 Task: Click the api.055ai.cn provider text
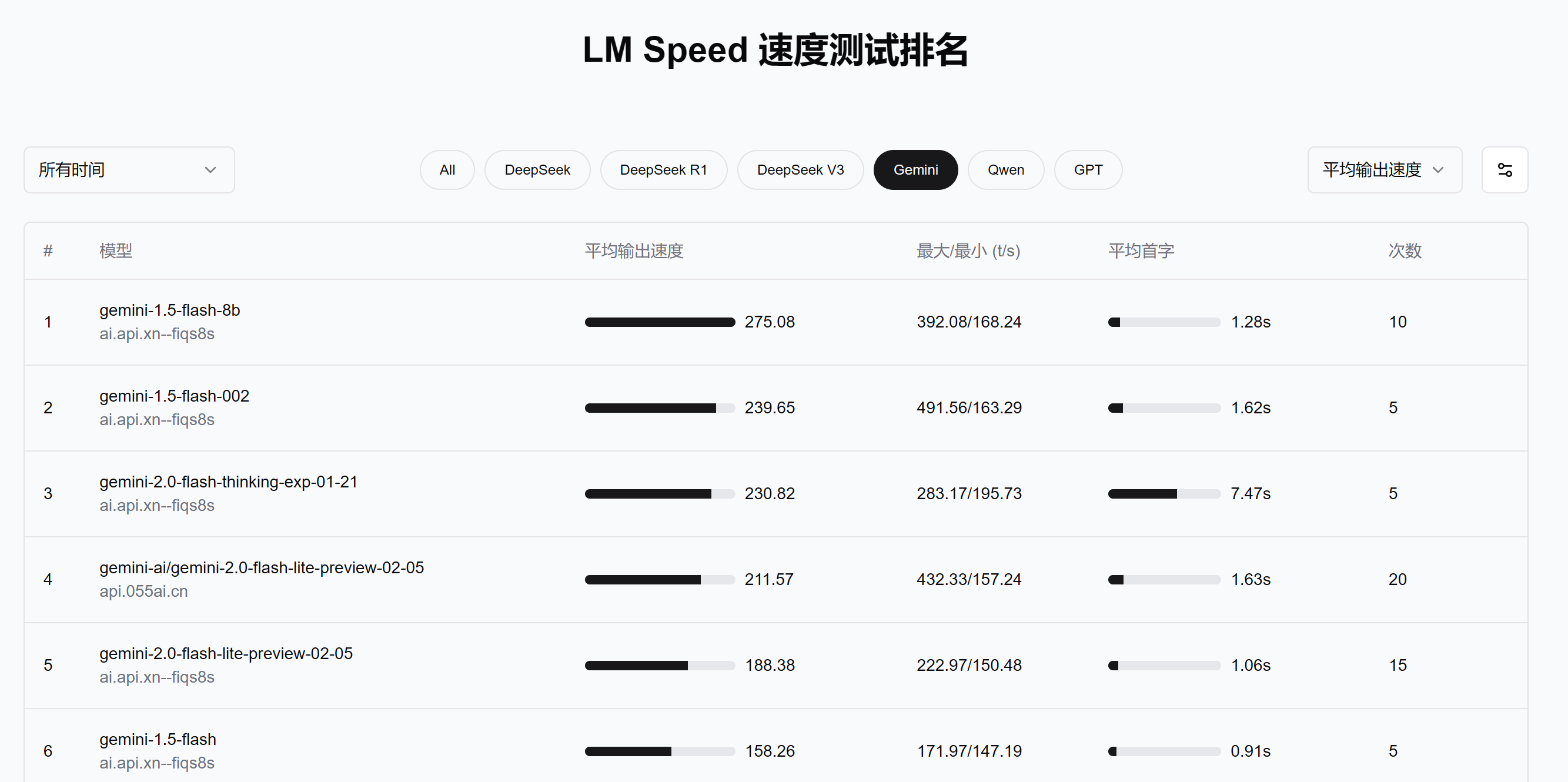click(143, 591)
